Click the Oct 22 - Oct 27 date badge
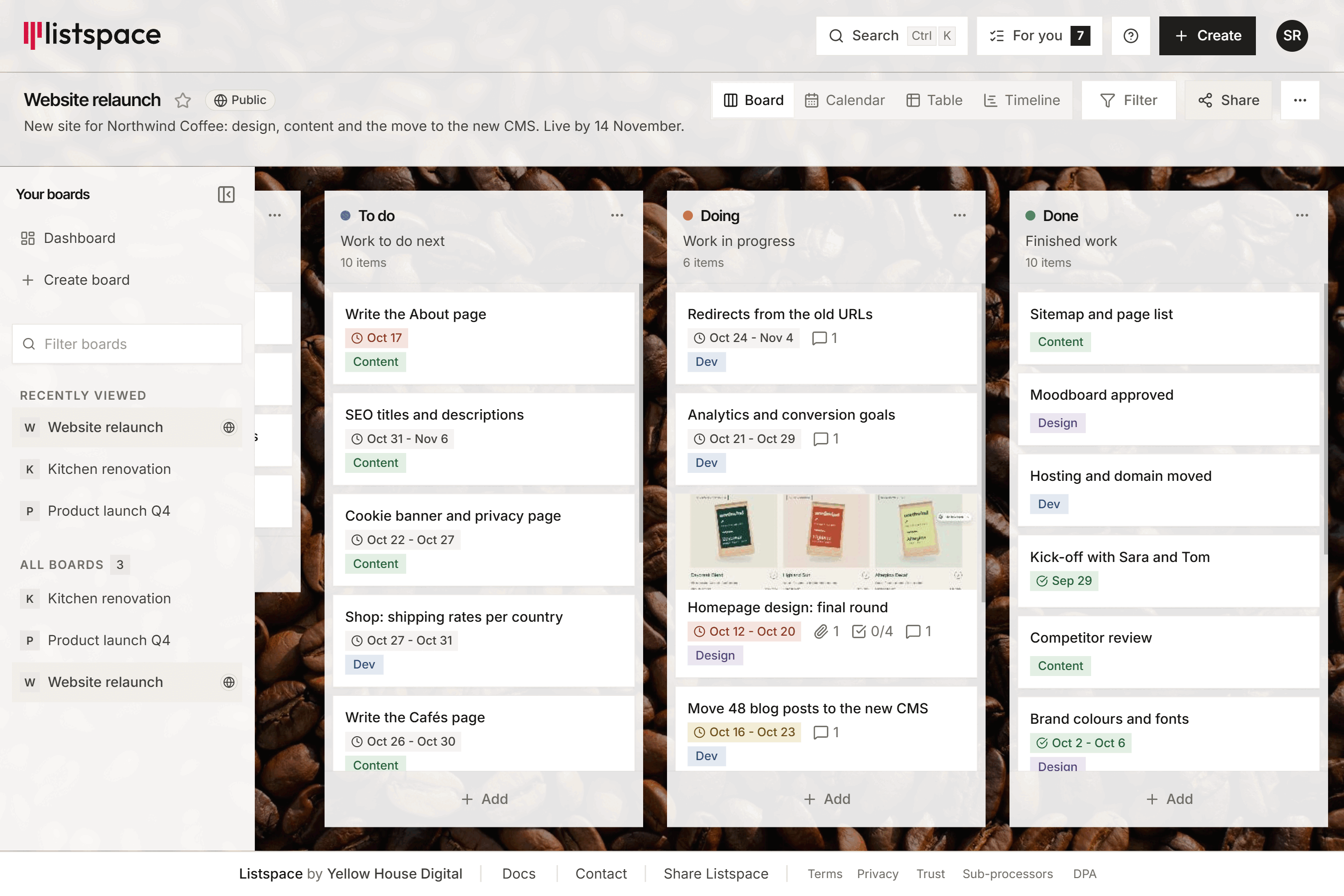1344x896 pixels. 402,540
